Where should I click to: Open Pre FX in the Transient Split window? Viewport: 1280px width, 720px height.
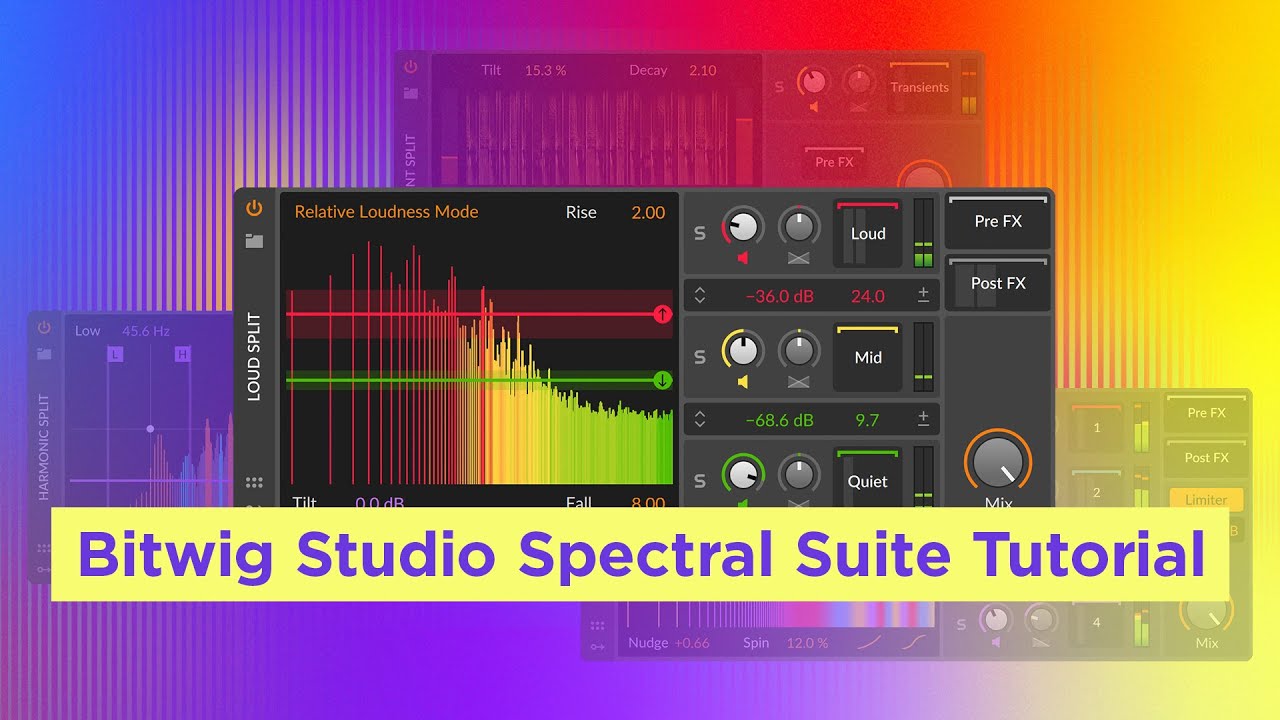(834, 162)
